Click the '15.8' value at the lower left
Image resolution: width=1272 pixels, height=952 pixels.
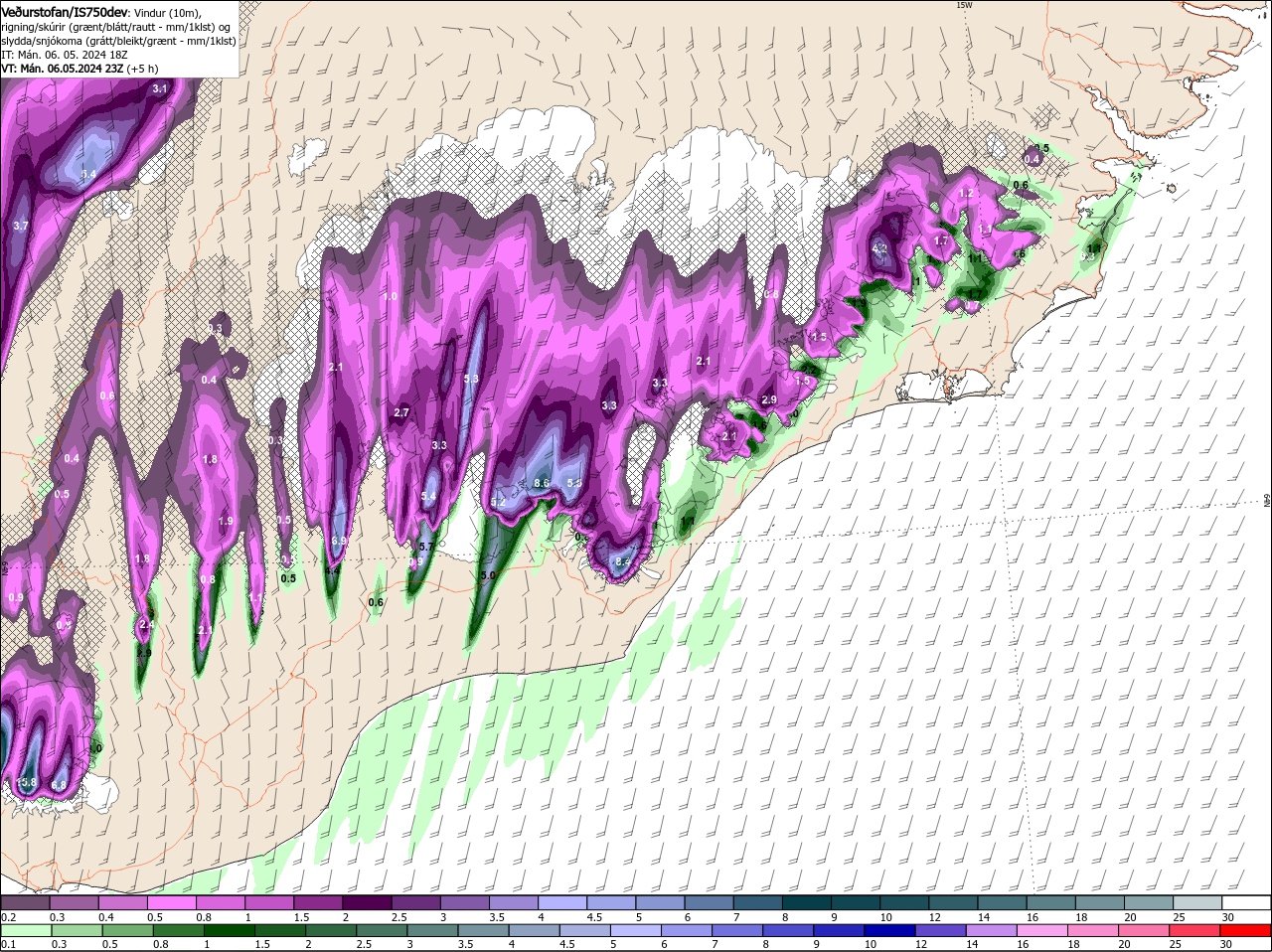click(x=26, y=783)
